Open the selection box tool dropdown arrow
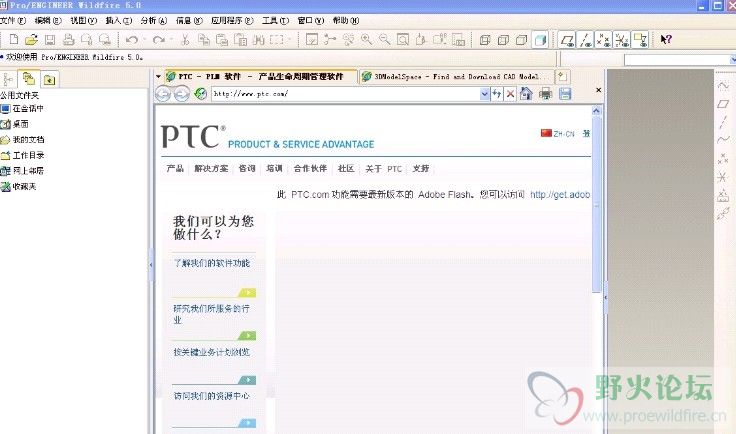The height and width of the screenshot is (434, 736). (x=290, y=40)
